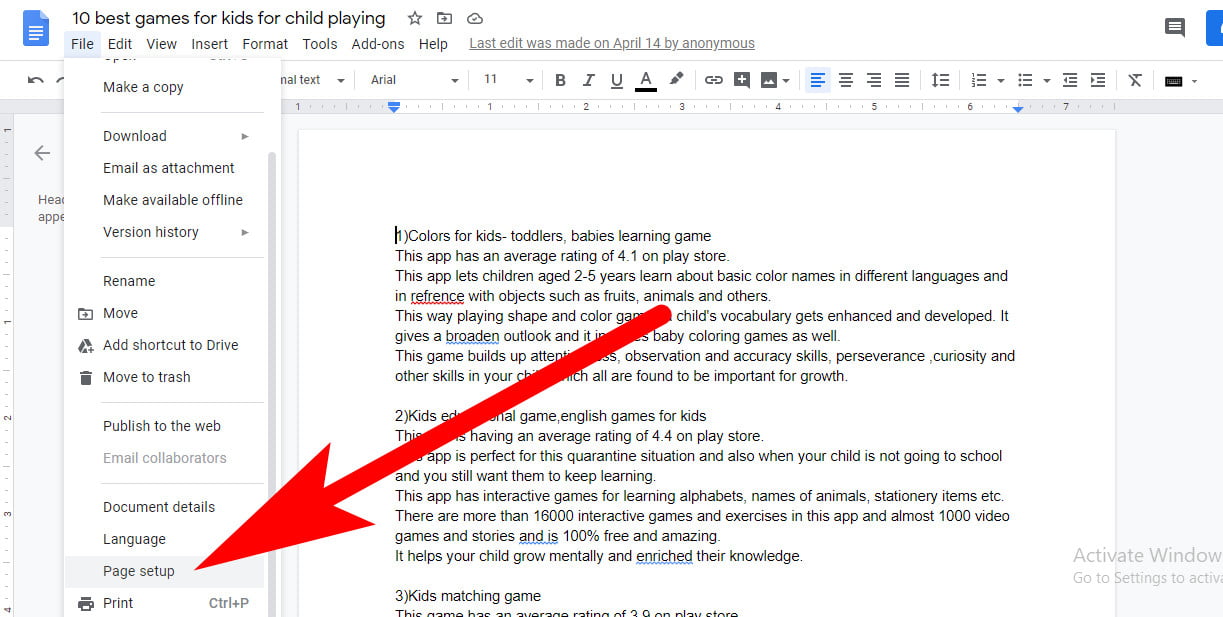Close outline panel with back arrow

42,153
